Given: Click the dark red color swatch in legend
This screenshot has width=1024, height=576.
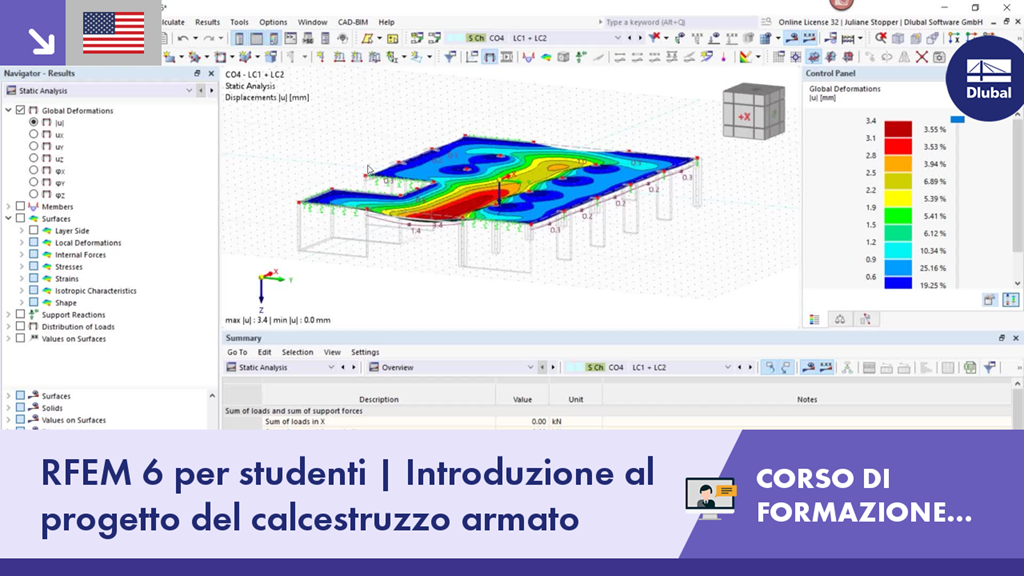Looking at the screenshot, I should (x=898, y=129).
